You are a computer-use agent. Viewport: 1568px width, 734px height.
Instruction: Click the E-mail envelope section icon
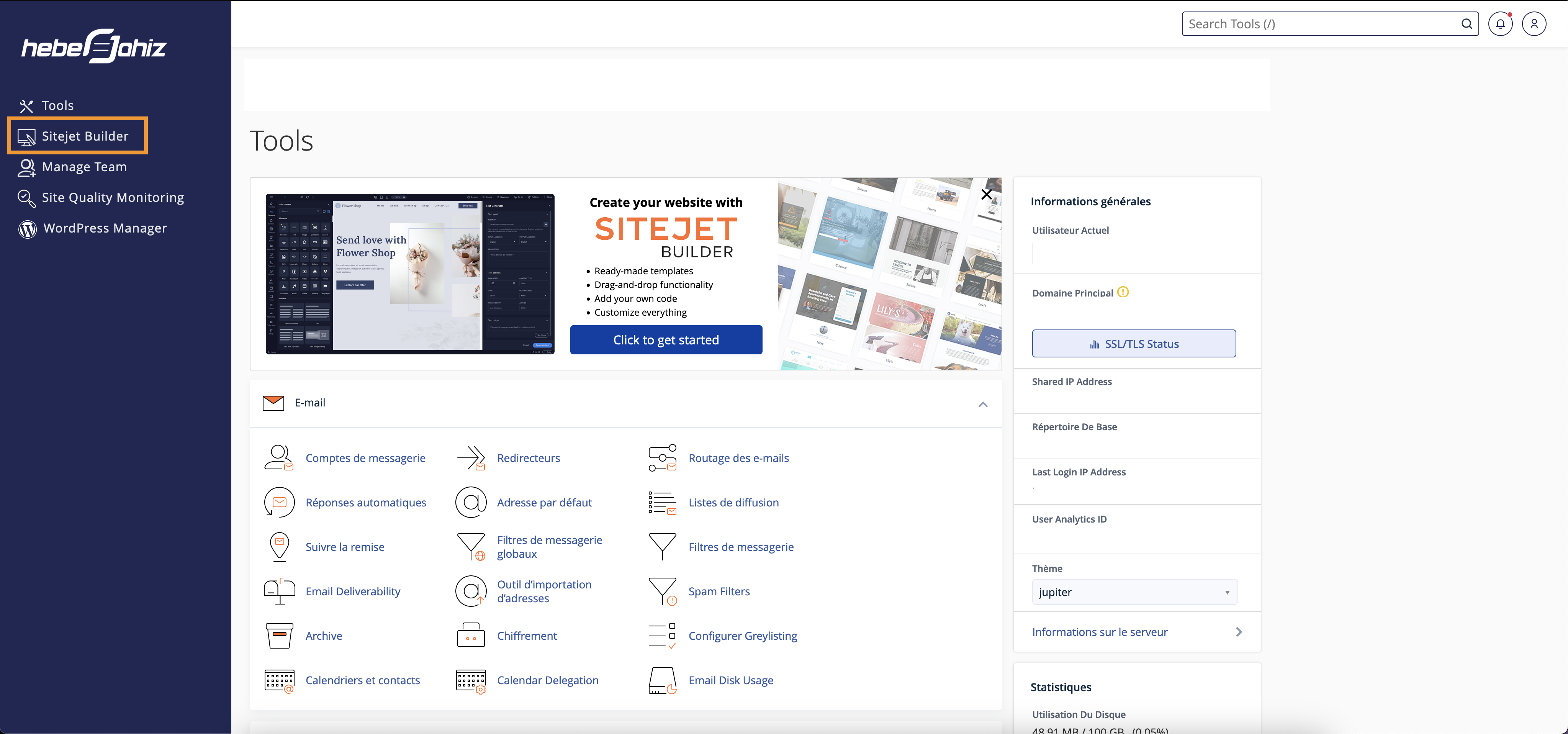pos(273,403)
